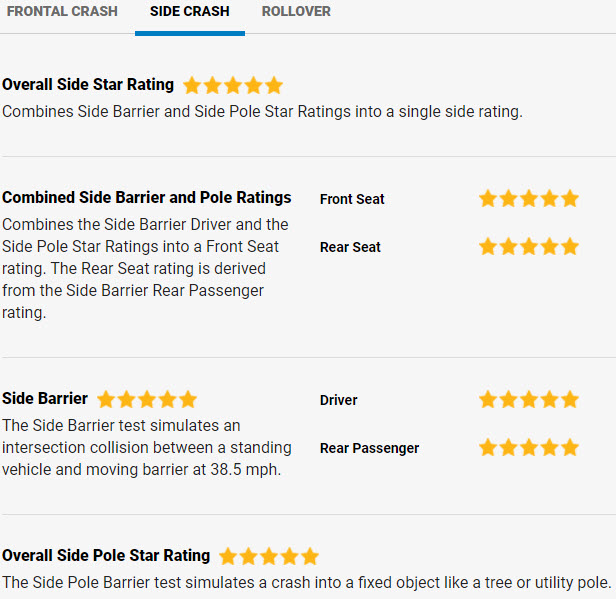Click the 38.5 mph barrier description text
The height and width of the screenshot is (599, 616).
(146, 447)
